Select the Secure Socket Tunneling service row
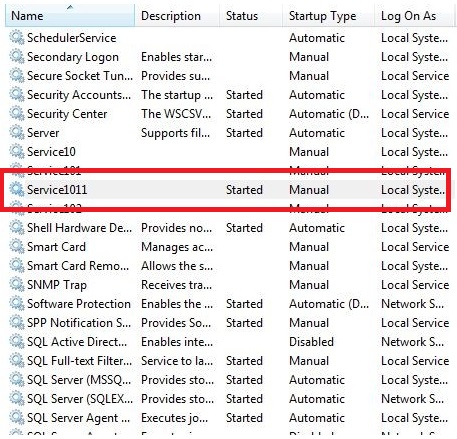 228,76
